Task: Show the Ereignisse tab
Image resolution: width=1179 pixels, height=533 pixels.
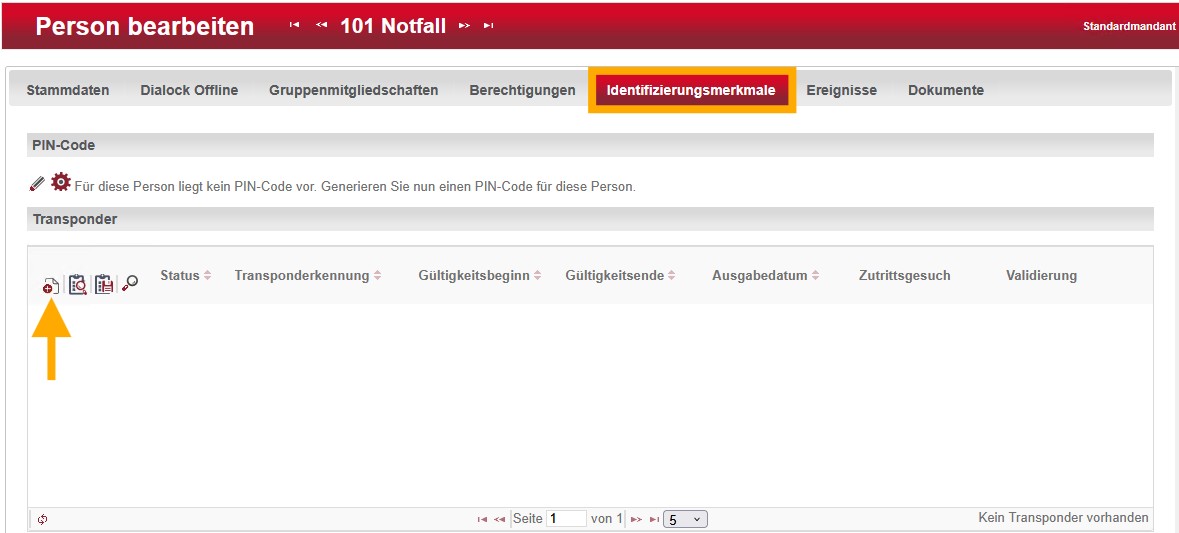Action: click(x=841, y=90)
